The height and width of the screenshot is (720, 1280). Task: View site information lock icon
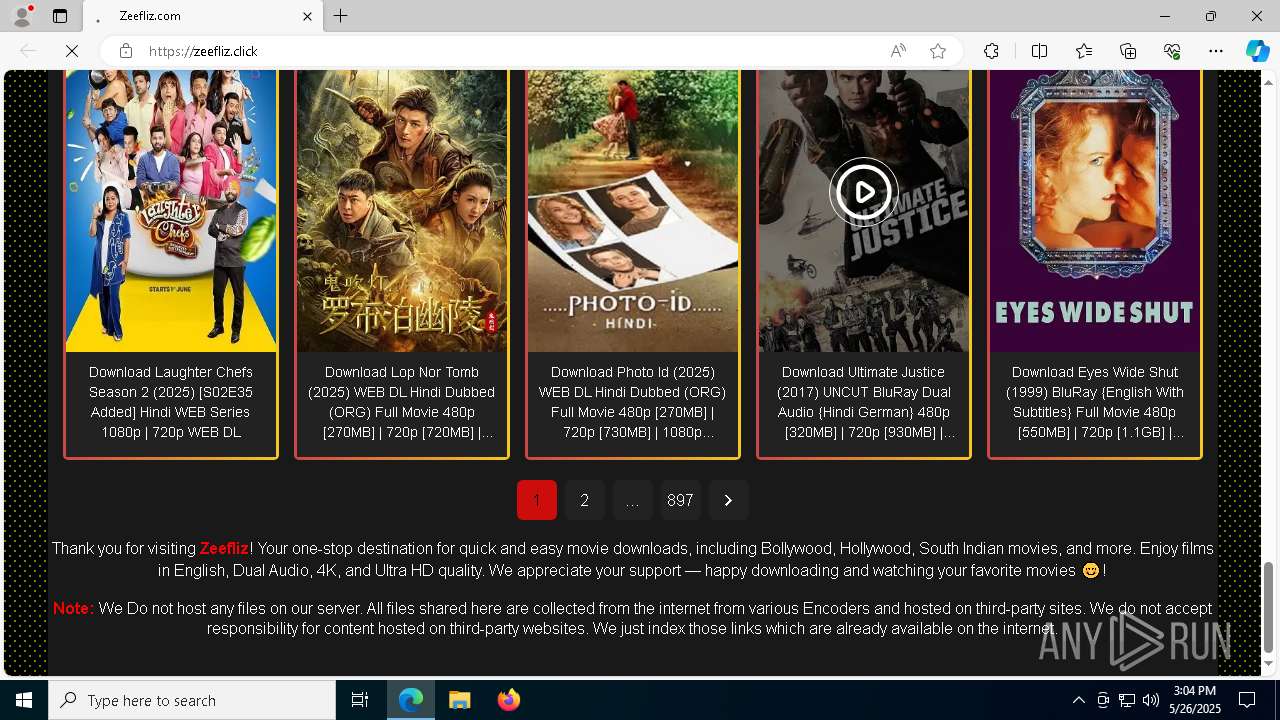tap(126, 51)
